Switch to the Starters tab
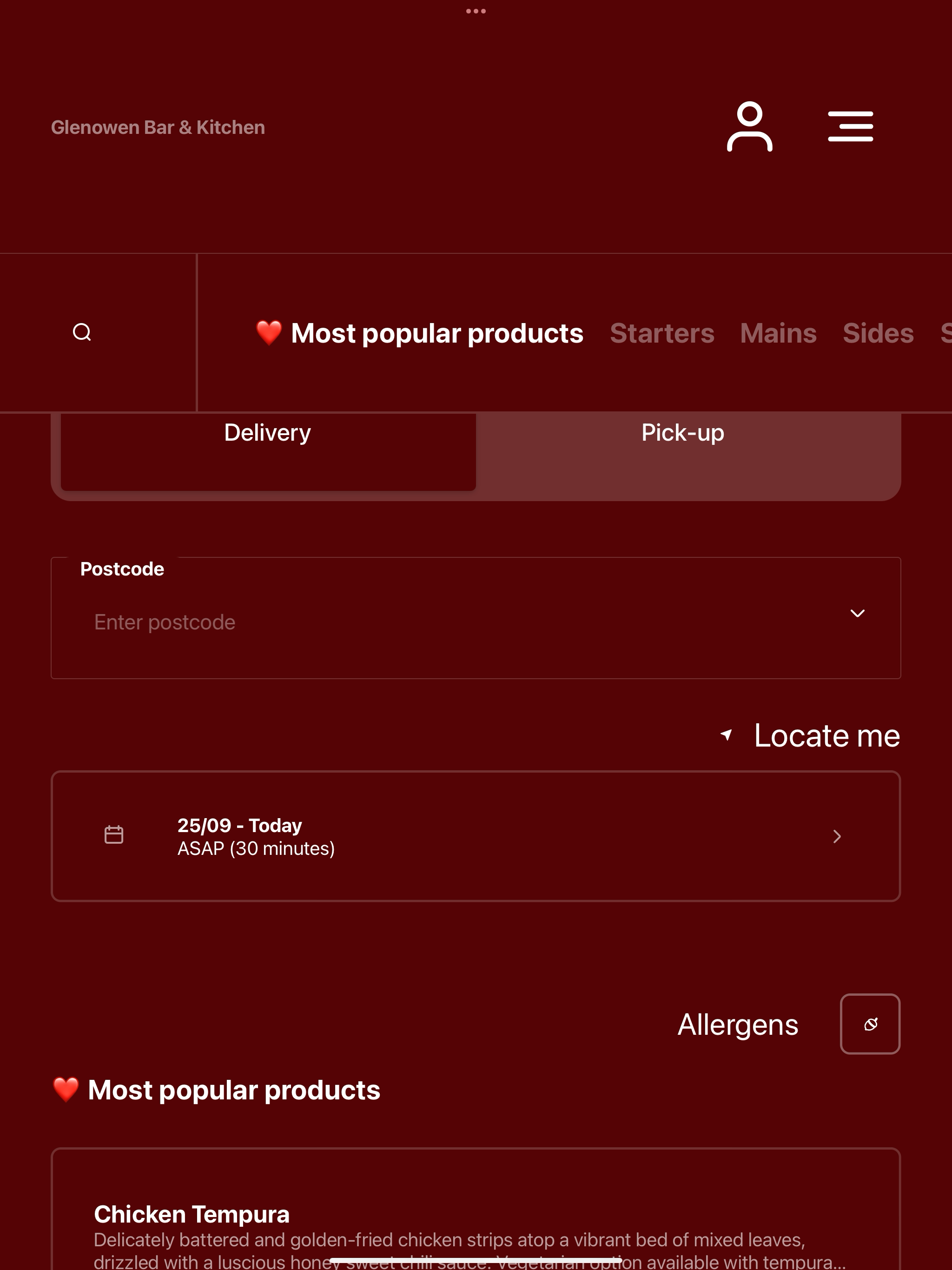This screenshot has height=1270, width=952. pos(662,334)
